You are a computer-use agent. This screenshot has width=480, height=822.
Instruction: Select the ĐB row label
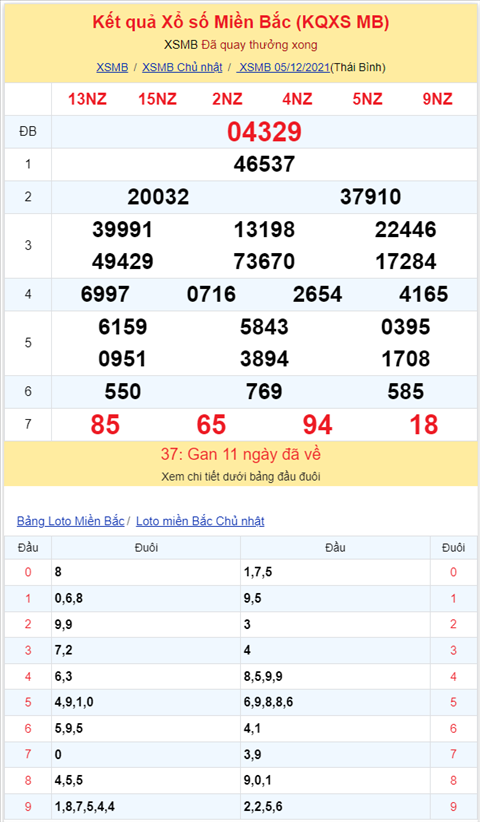(x=28, y=132)
